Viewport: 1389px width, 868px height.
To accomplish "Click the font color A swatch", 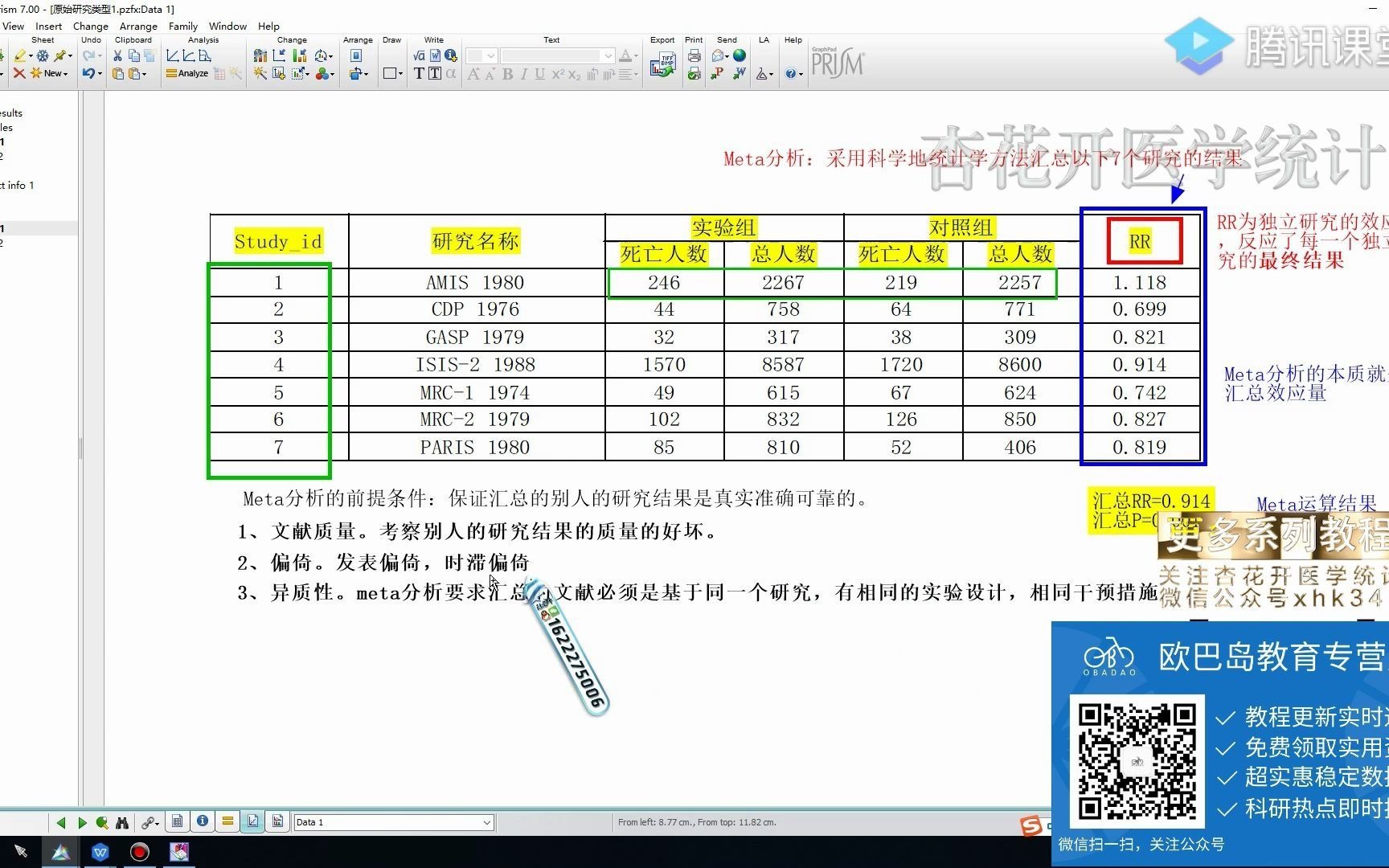I will [625, 55].
